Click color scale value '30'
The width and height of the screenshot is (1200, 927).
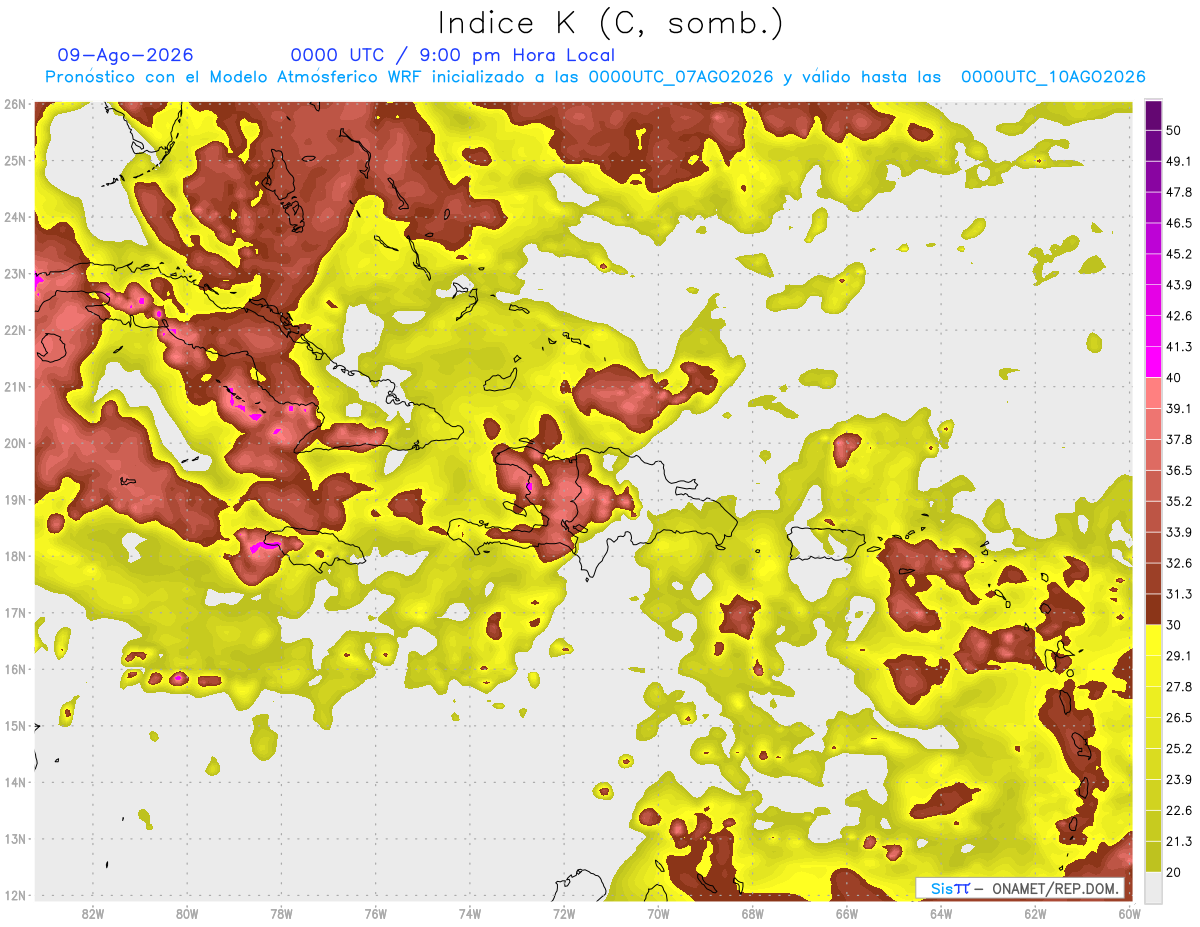[1176, 625]
